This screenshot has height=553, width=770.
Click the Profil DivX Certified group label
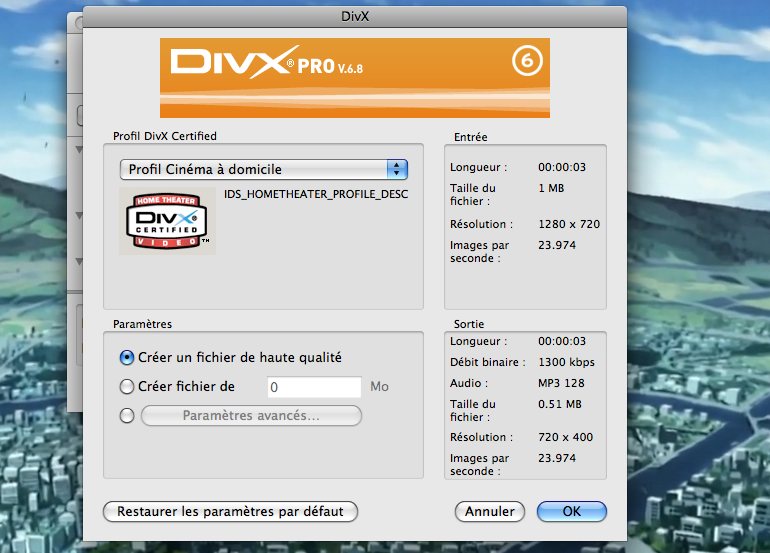(165, 136)
